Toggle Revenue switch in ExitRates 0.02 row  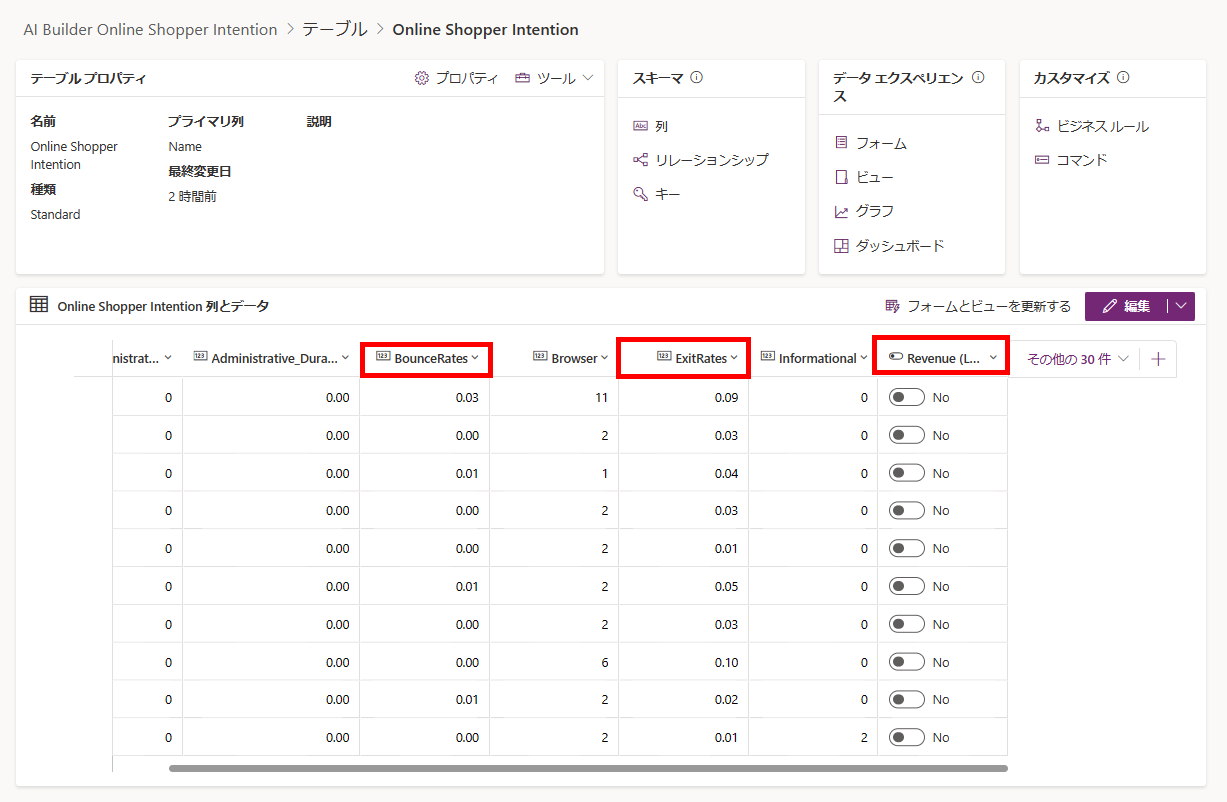pyautogui.click(x=907, y=699)
